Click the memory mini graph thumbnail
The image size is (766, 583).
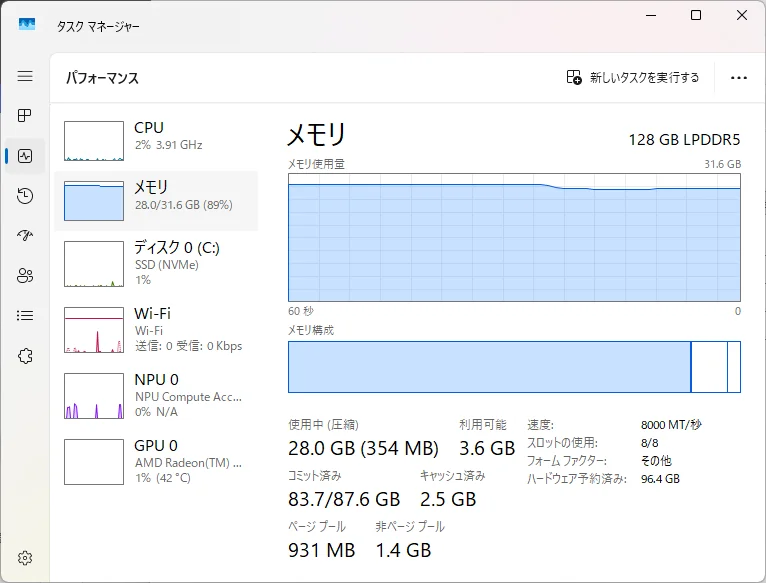click(94, 201)
